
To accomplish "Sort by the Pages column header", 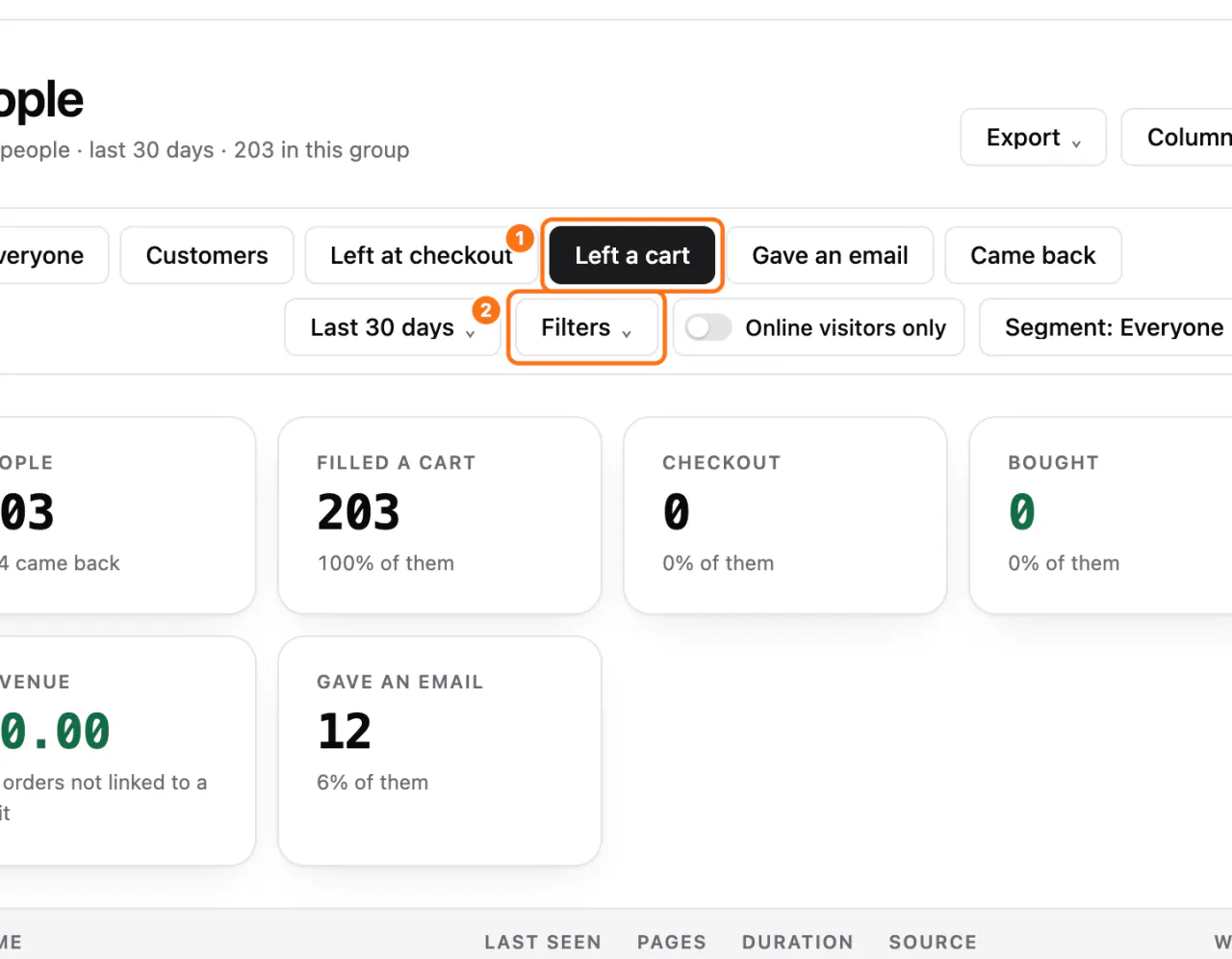I will [x=672, y=942].
